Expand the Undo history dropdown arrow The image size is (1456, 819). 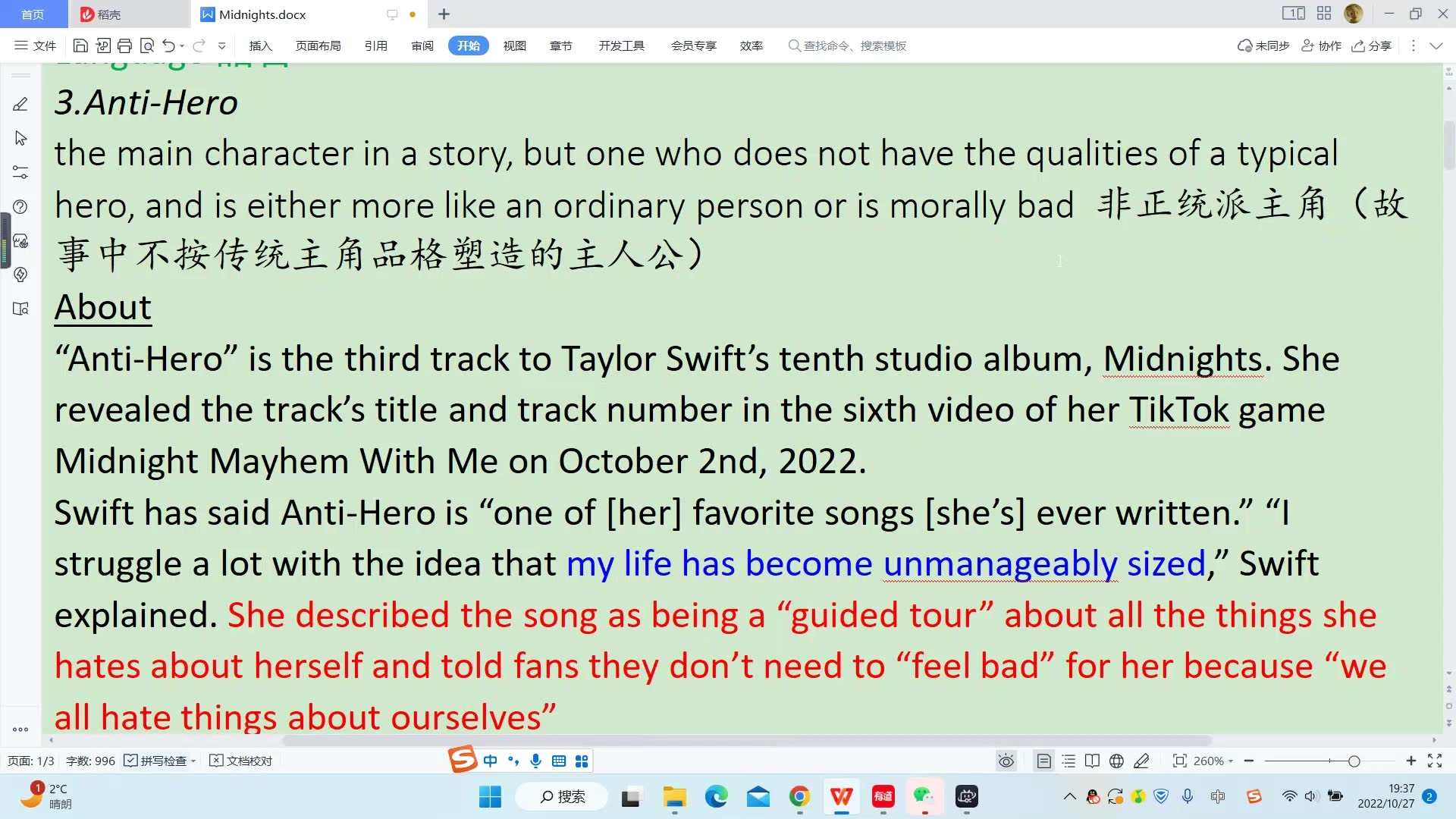(x=182, y=46)
